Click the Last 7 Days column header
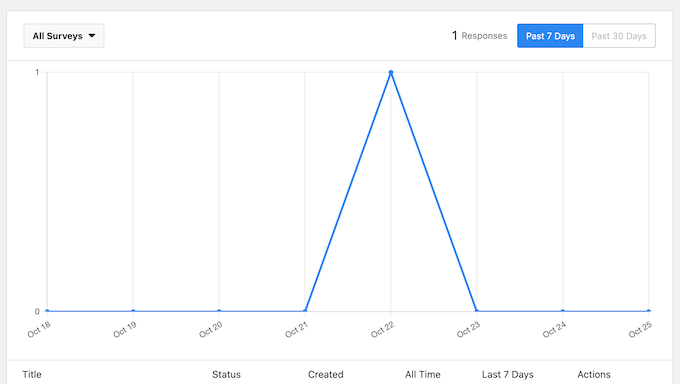The image size is (680, 384). point(508,374)
